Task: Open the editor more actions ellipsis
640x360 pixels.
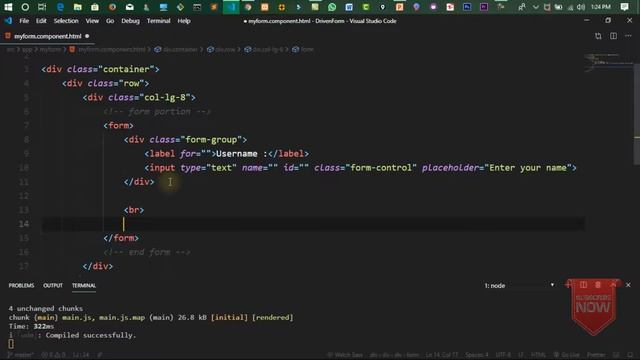Action: (x=628, y=36)
